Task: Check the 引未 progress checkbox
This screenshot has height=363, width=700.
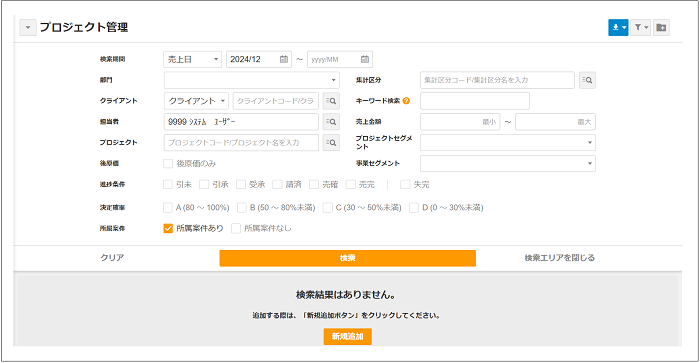Action: coord(168,184)
